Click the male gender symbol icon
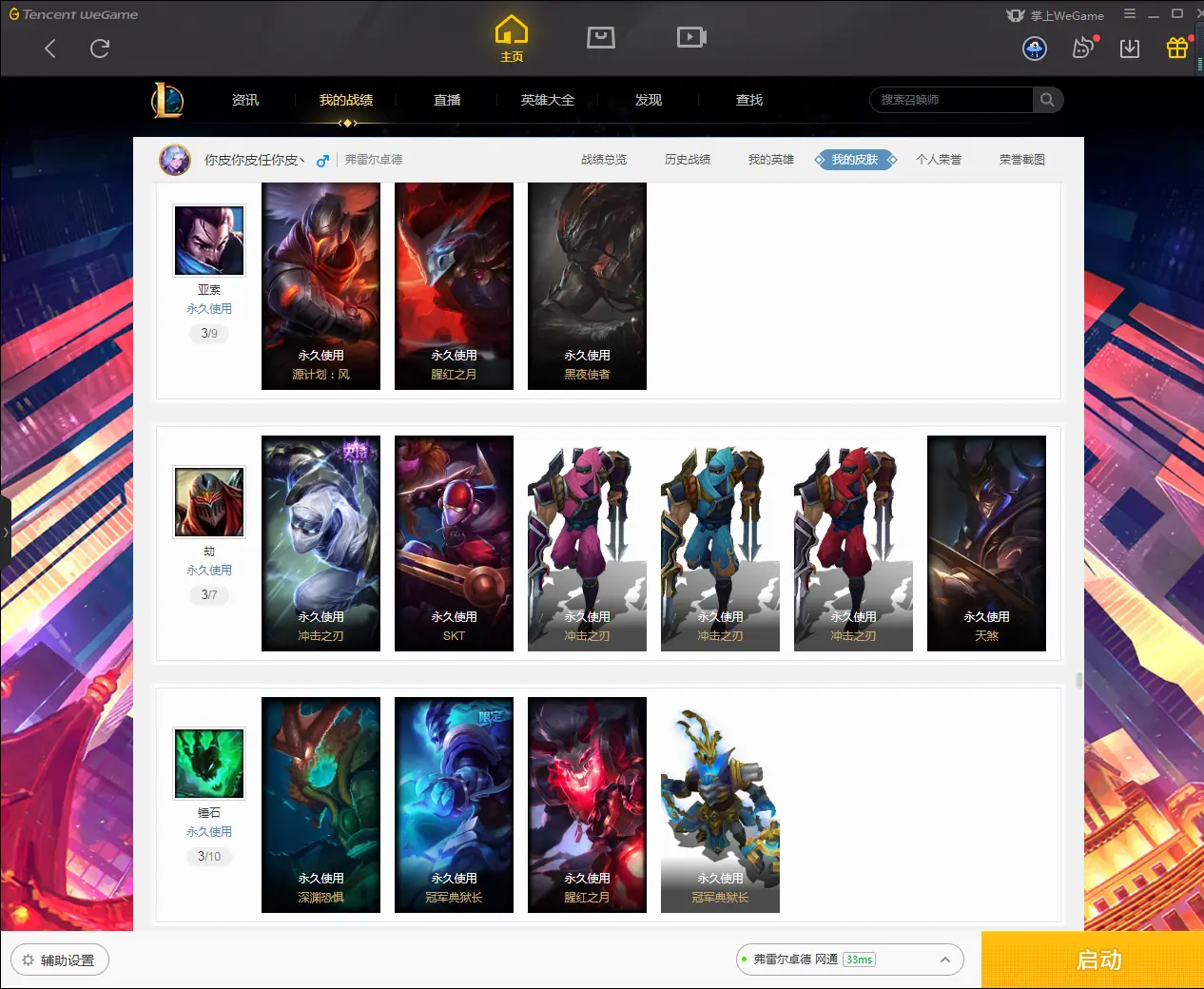 pos(322,161)
